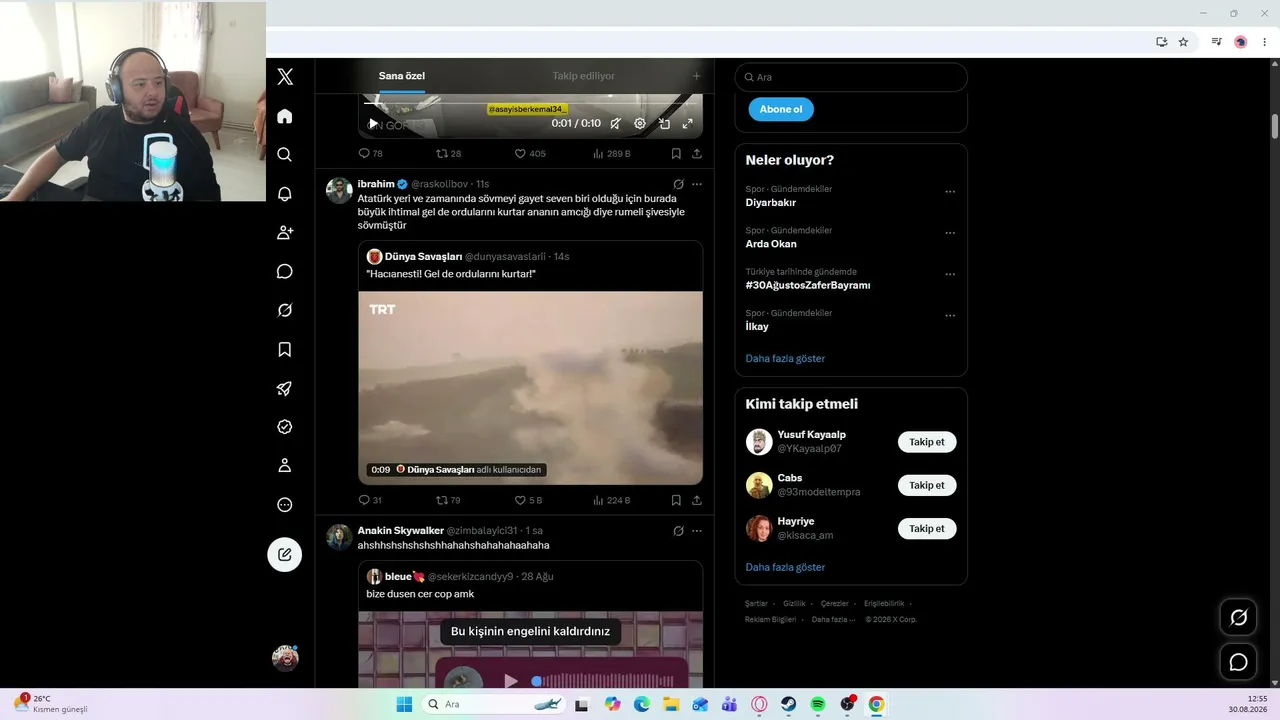Go to Home in the X sidebar

coord(285,116)
